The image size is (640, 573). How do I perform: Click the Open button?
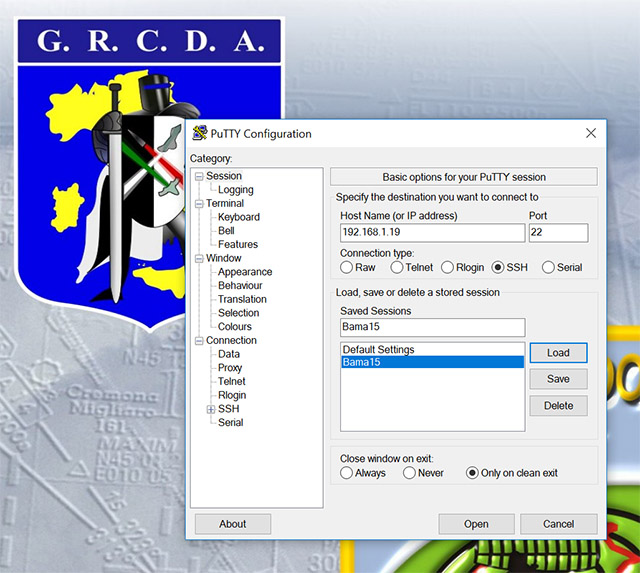[476, 524]
